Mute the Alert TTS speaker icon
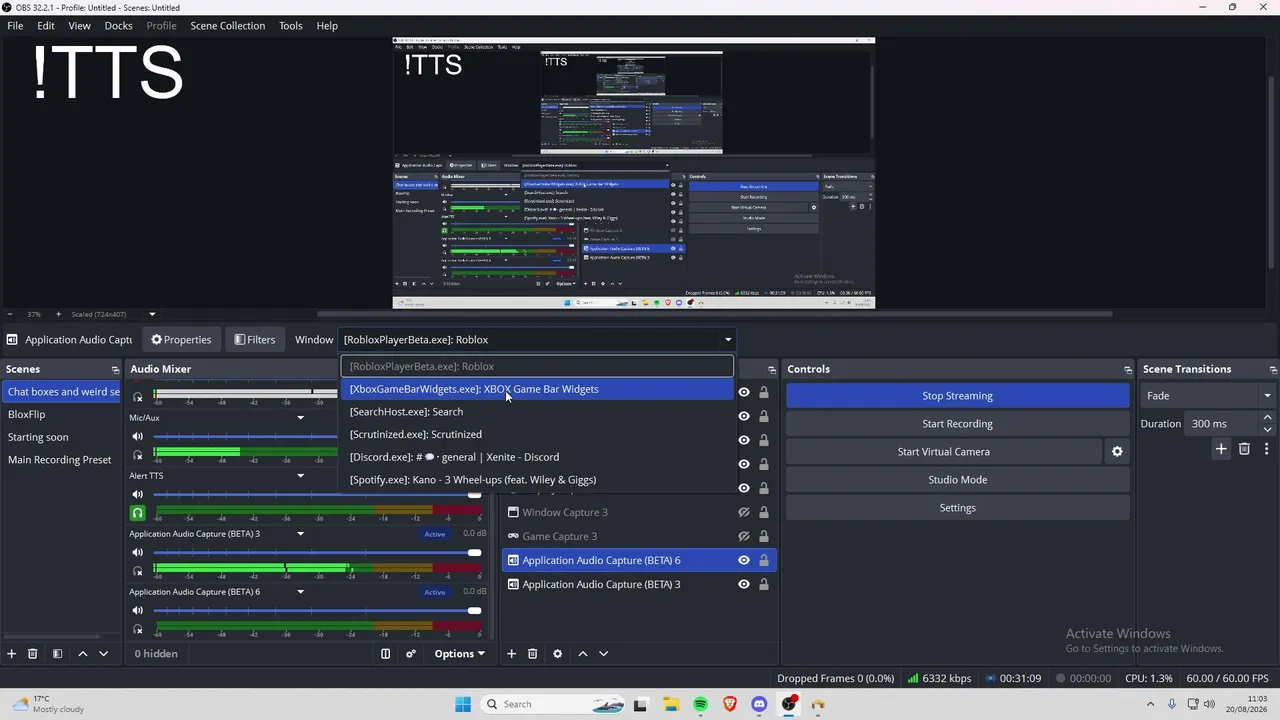1280x720 pixels. click(138, 494)
